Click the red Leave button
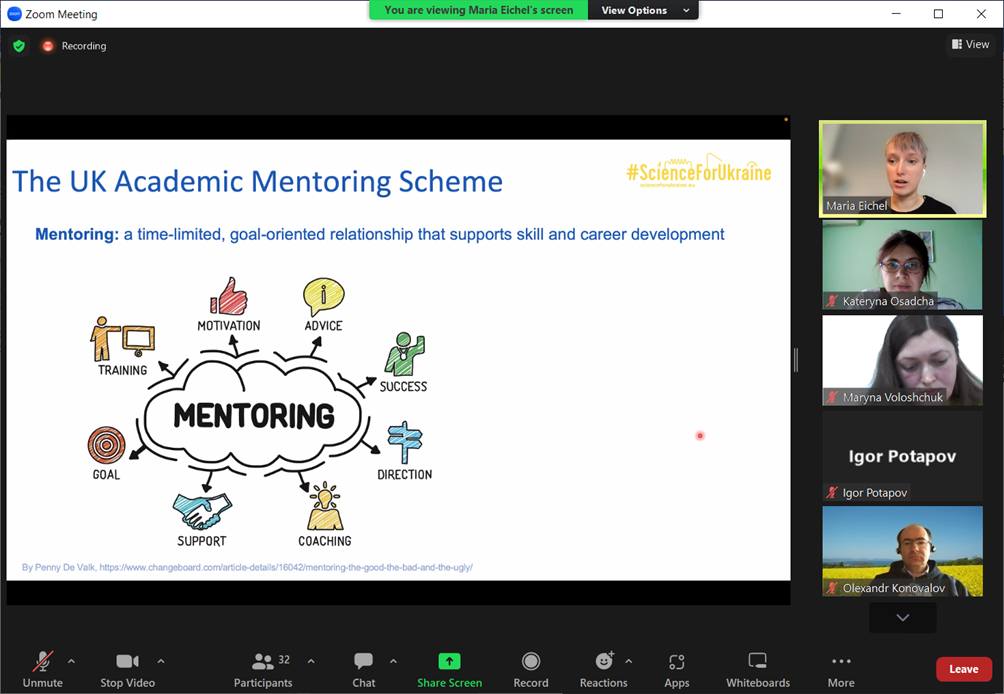This screenshot has width=1004, height=694. point(963,669)
